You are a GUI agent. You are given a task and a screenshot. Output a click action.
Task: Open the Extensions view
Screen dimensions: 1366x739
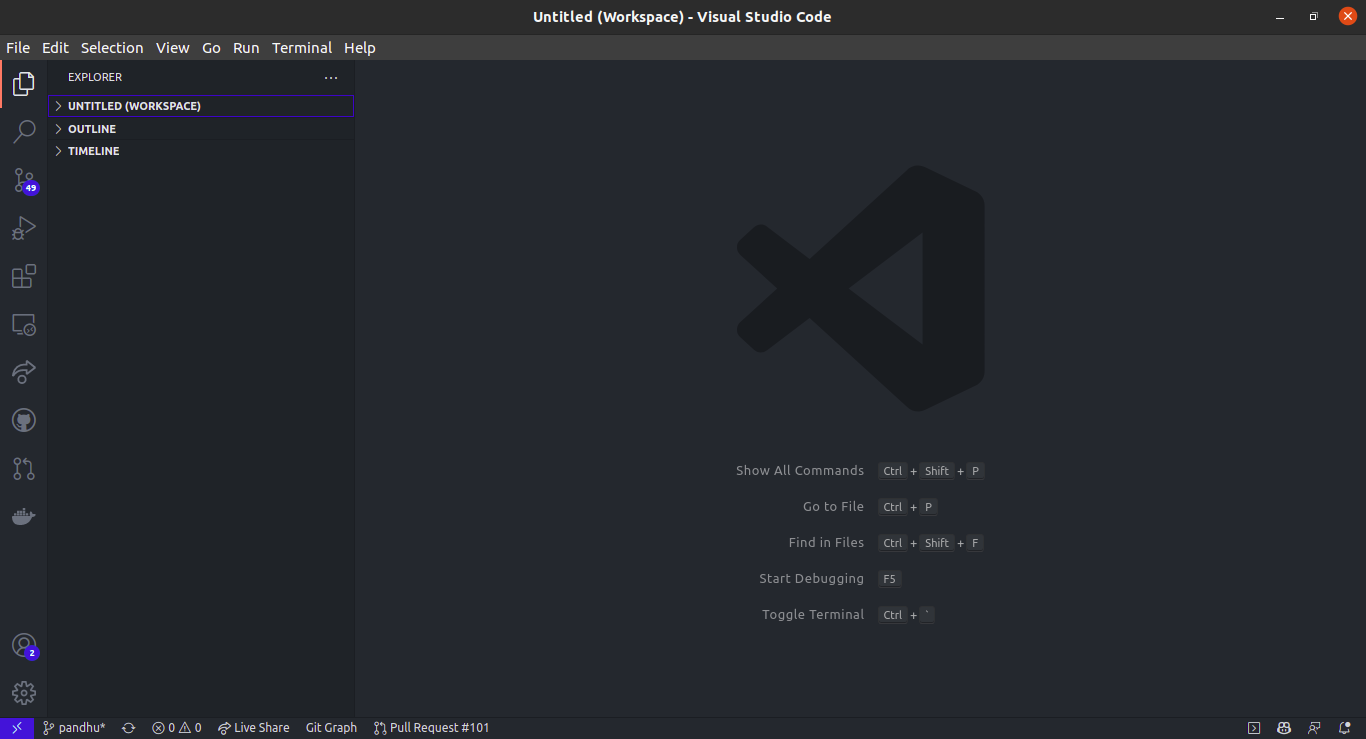(23, 276)
